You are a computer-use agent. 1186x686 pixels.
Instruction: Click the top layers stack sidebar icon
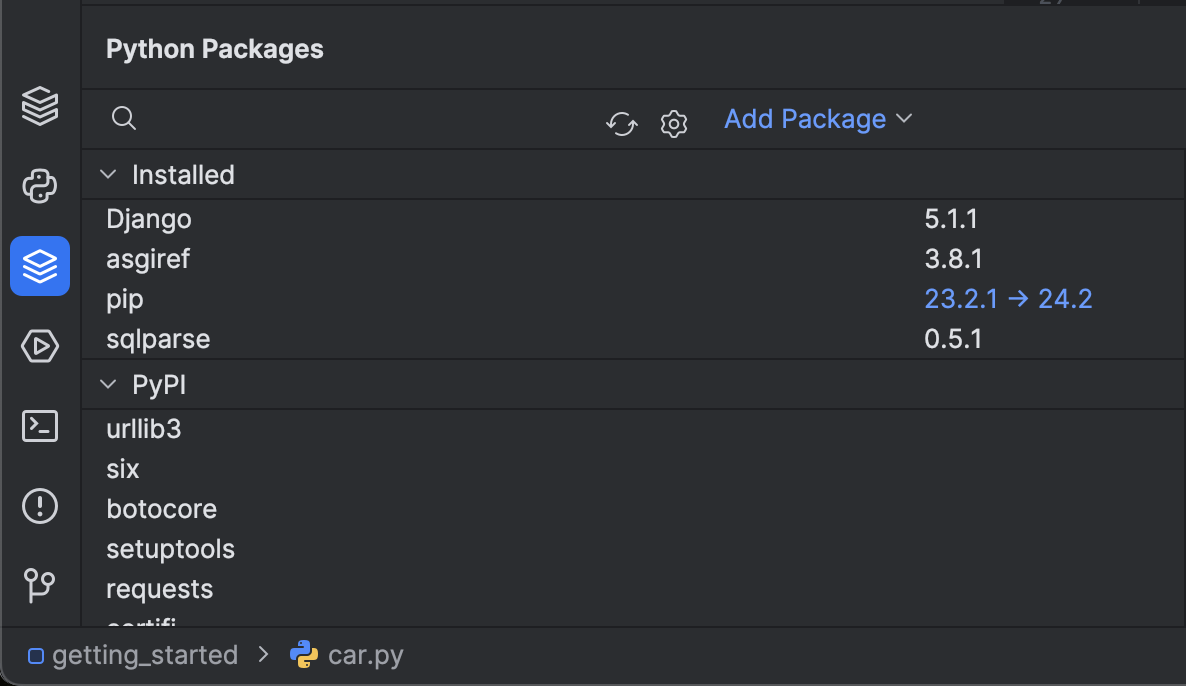point(40,106)
